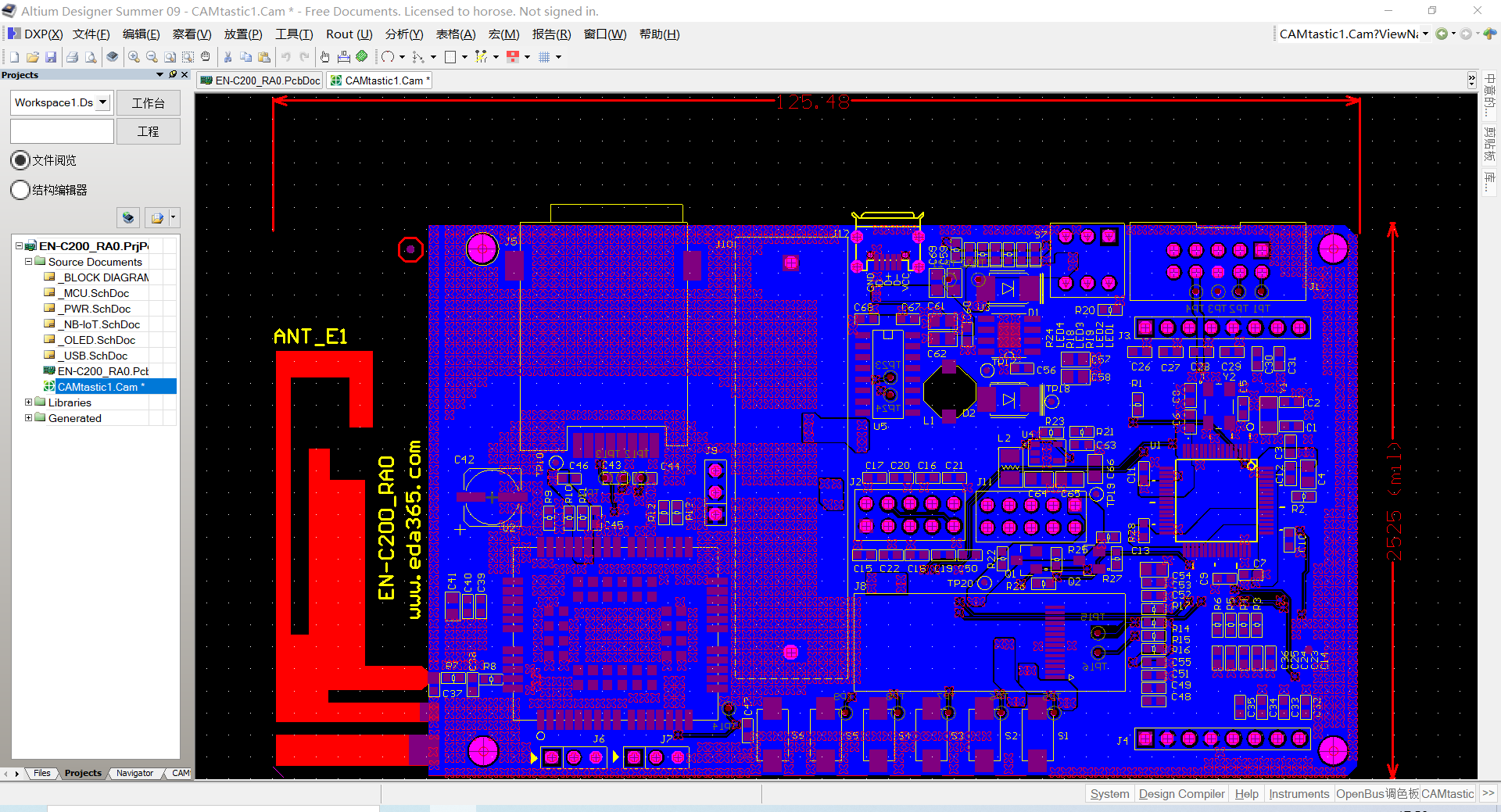The width and height of the screenshot is (1501, 812).
Task: Click the Instruments status bar button
Action: point(1299,794)
